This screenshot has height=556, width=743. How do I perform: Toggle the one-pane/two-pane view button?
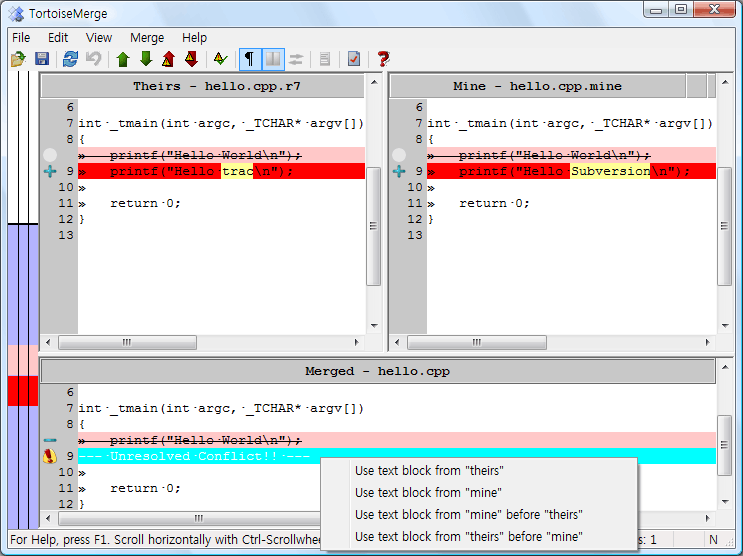[x=273, y=60]
